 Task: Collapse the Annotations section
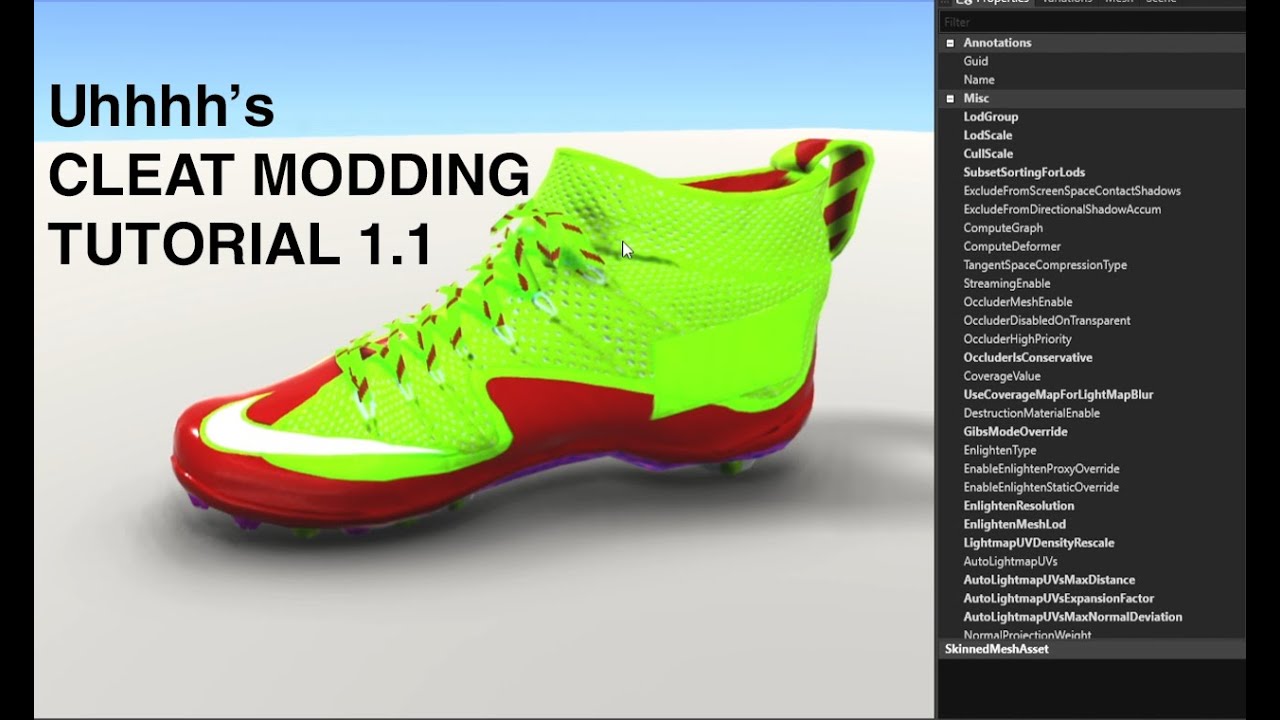tap(950, 43)
